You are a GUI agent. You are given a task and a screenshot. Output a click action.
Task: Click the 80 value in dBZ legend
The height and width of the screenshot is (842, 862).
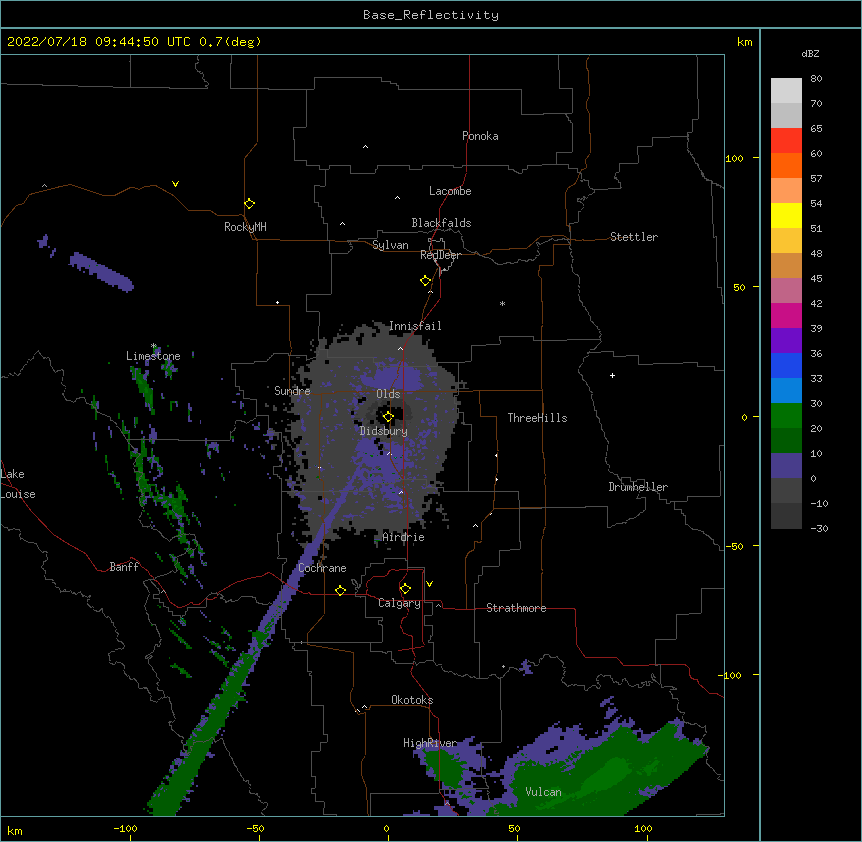point(816,79)
